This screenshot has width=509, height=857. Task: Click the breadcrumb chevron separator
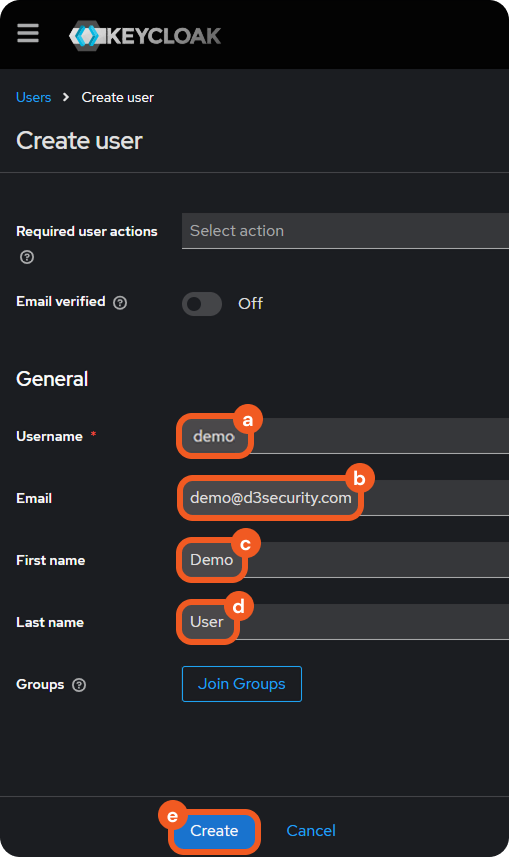click(66, 97)
